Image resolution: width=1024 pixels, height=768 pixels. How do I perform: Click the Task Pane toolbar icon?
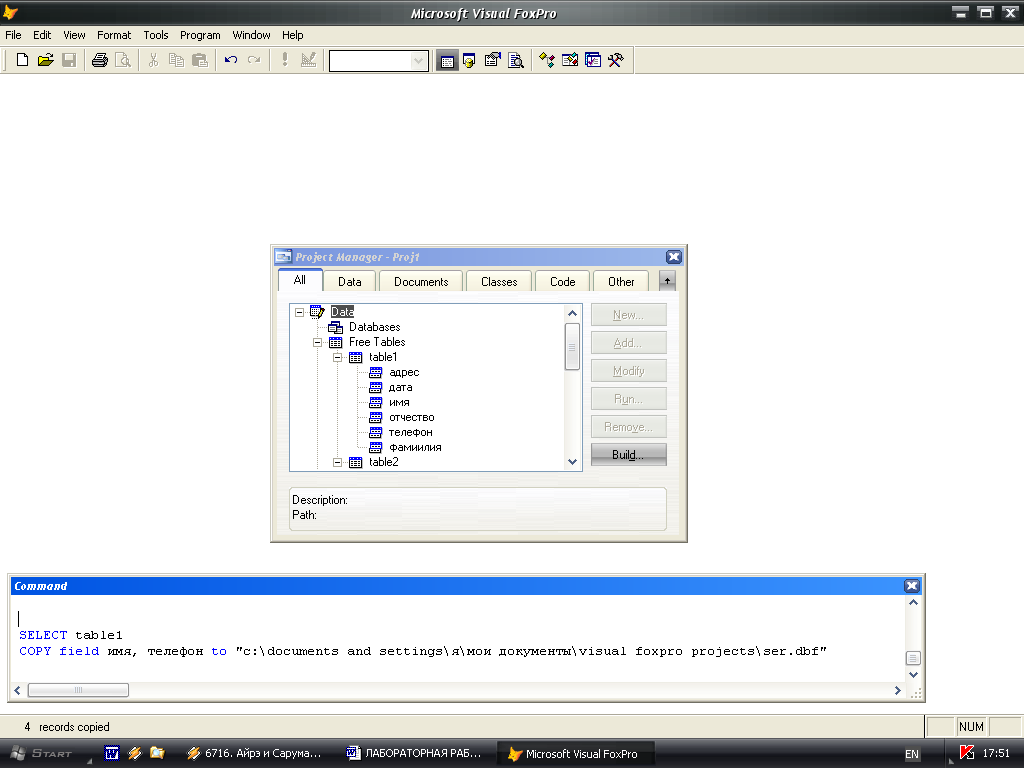[x=593, y=60]
